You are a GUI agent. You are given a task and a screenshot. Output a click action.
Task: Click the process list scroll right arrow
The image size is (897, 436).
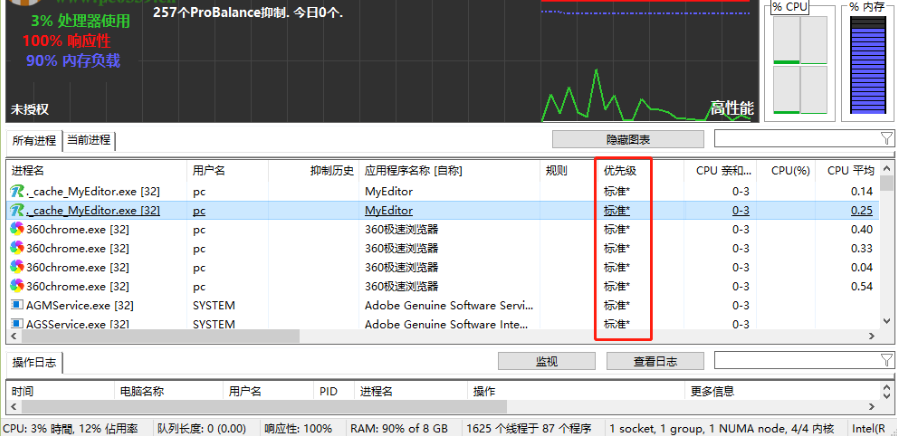872,336
